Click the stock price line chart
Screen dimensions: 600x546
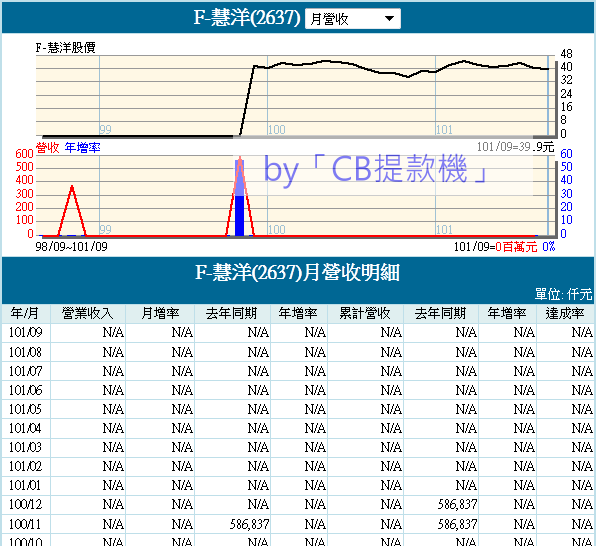295,96
